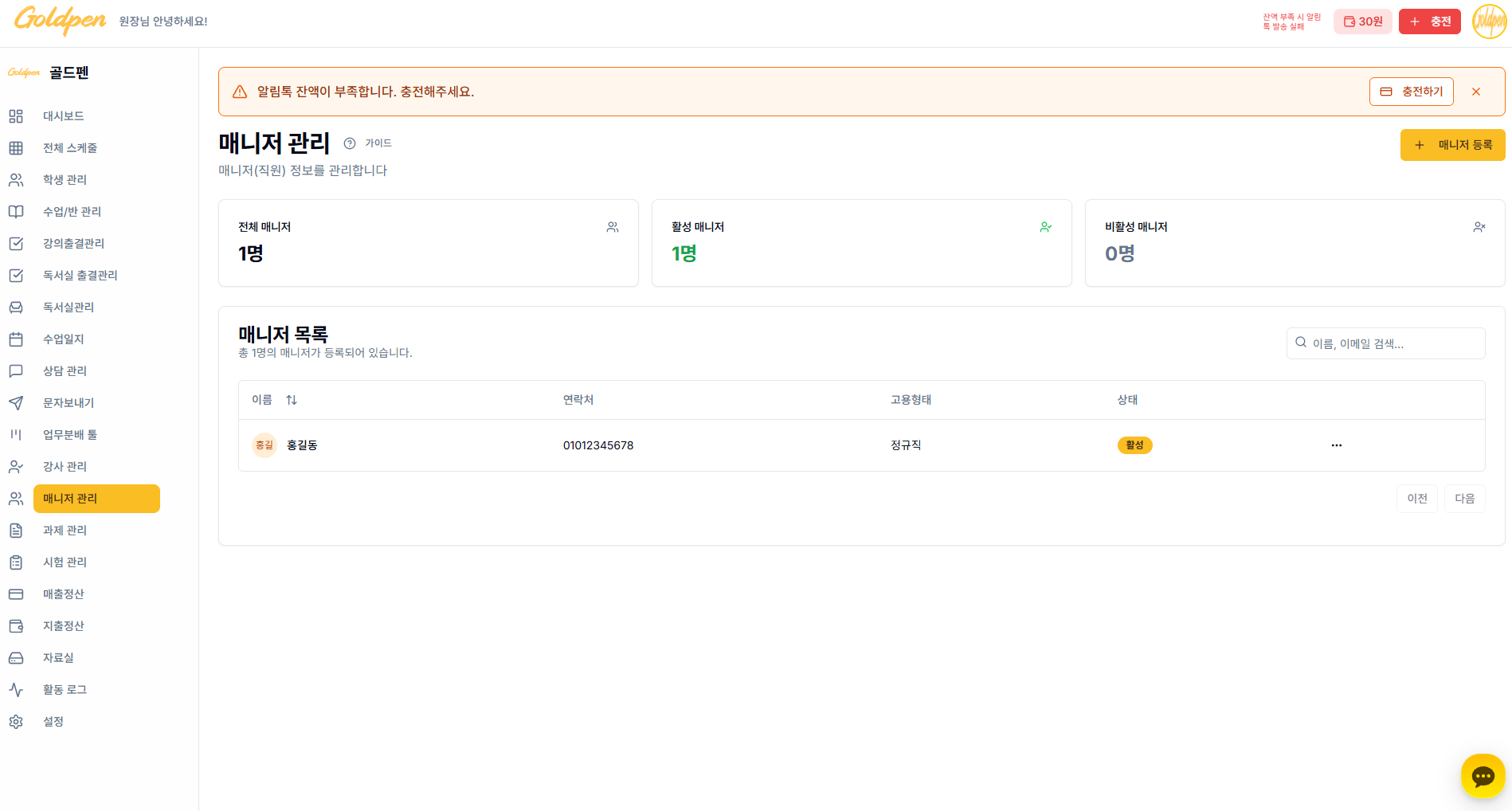1512x811 pixels.
Task: Click the gear icon for 설정
Action: click(16, 722)
